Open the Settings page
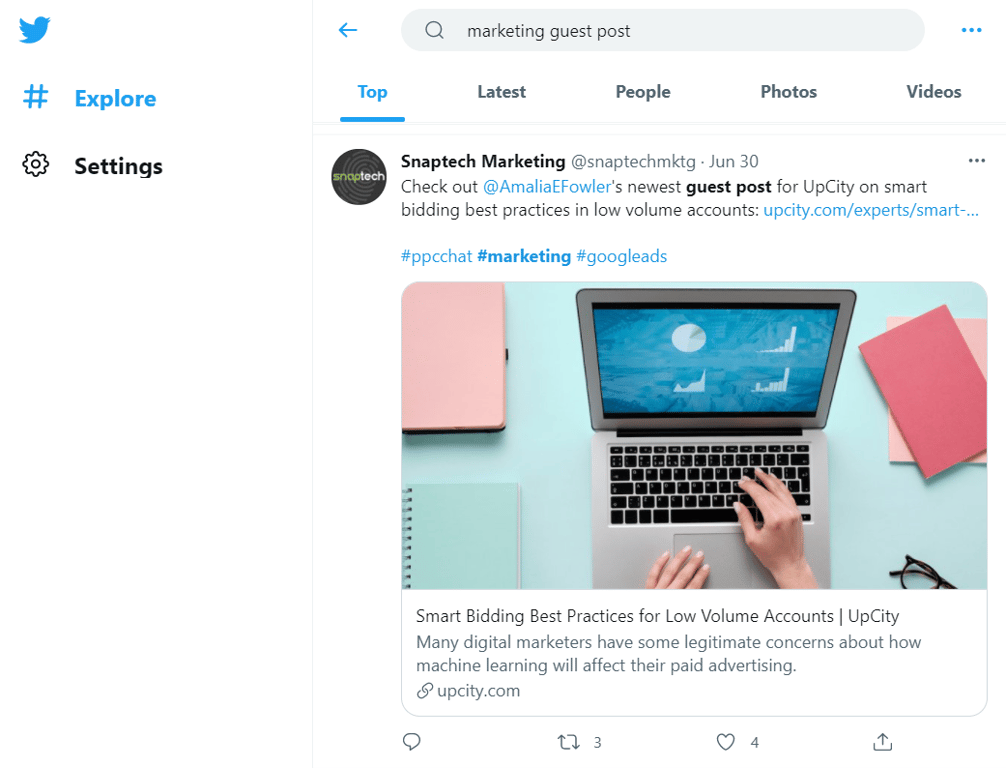 pyautogui.click(x=117, y=166)
